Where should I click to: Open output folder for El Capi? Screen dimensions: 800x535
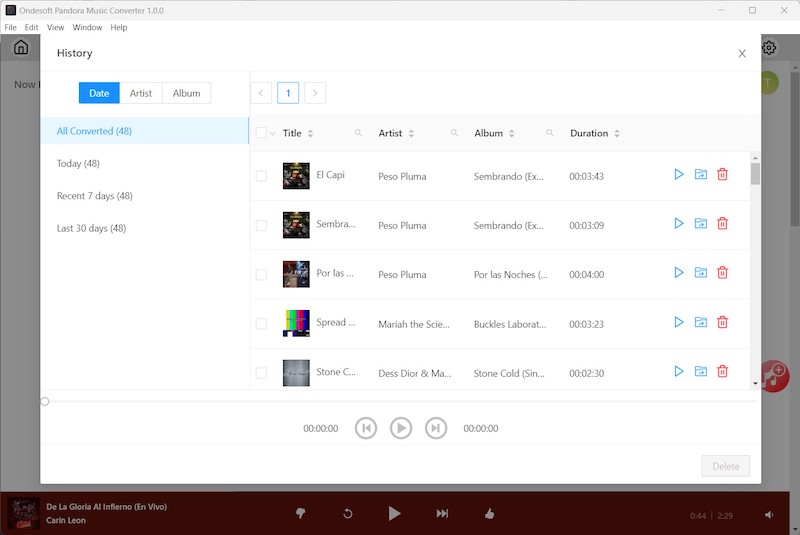pos(701,174)
